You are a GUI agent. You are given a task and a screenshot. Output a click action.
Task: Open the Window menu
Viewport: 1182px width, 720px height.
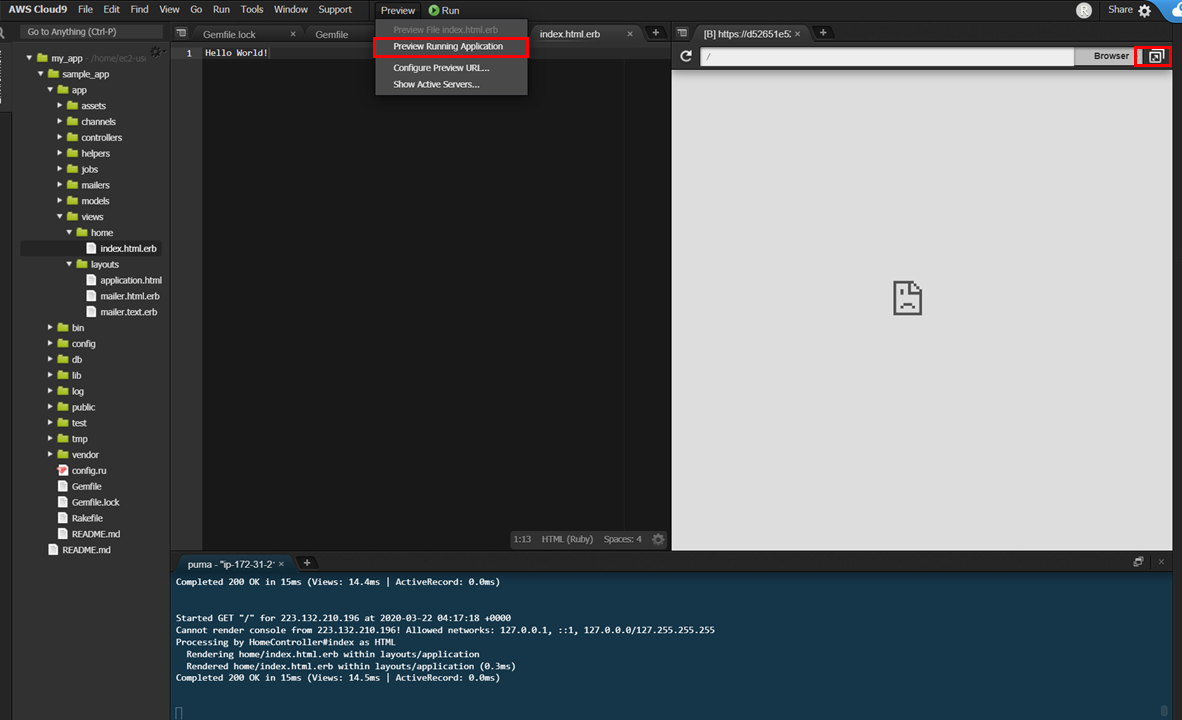coord(290,10)
